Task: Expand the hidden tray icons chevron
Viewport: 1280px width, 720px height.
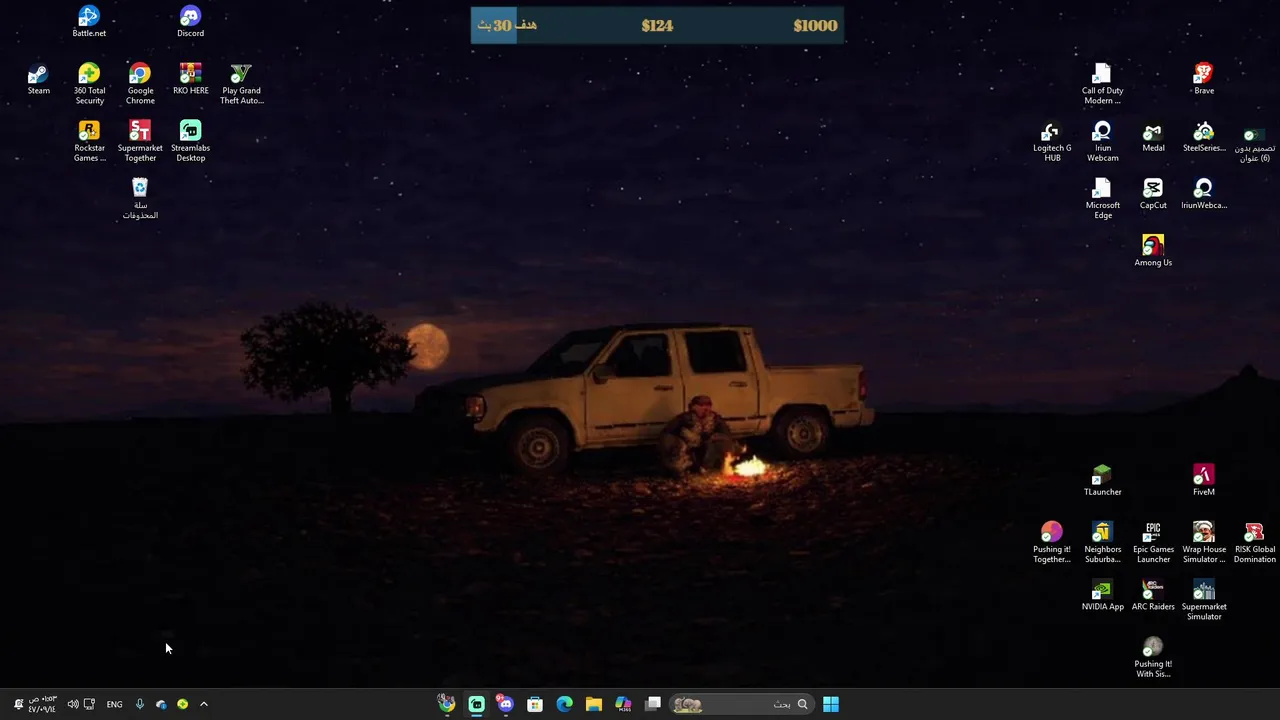Action: (x=204, y=704)
